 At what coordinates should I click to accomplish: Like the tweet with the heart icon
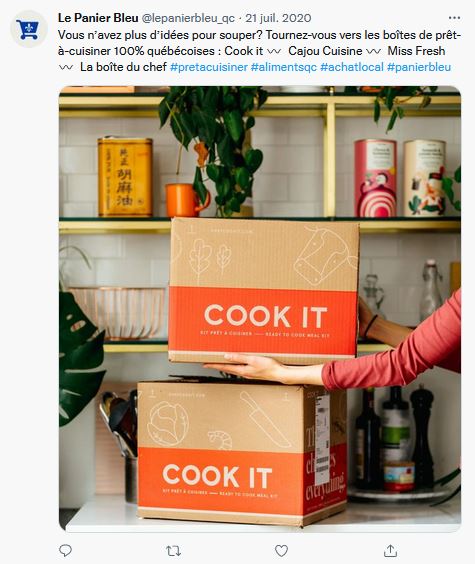tap(281, 550)
